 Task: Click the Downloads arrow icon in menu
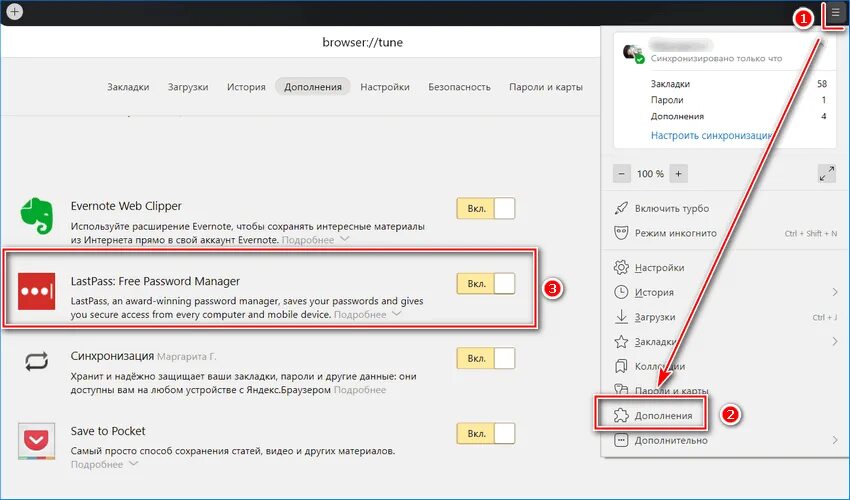[621, 317]
